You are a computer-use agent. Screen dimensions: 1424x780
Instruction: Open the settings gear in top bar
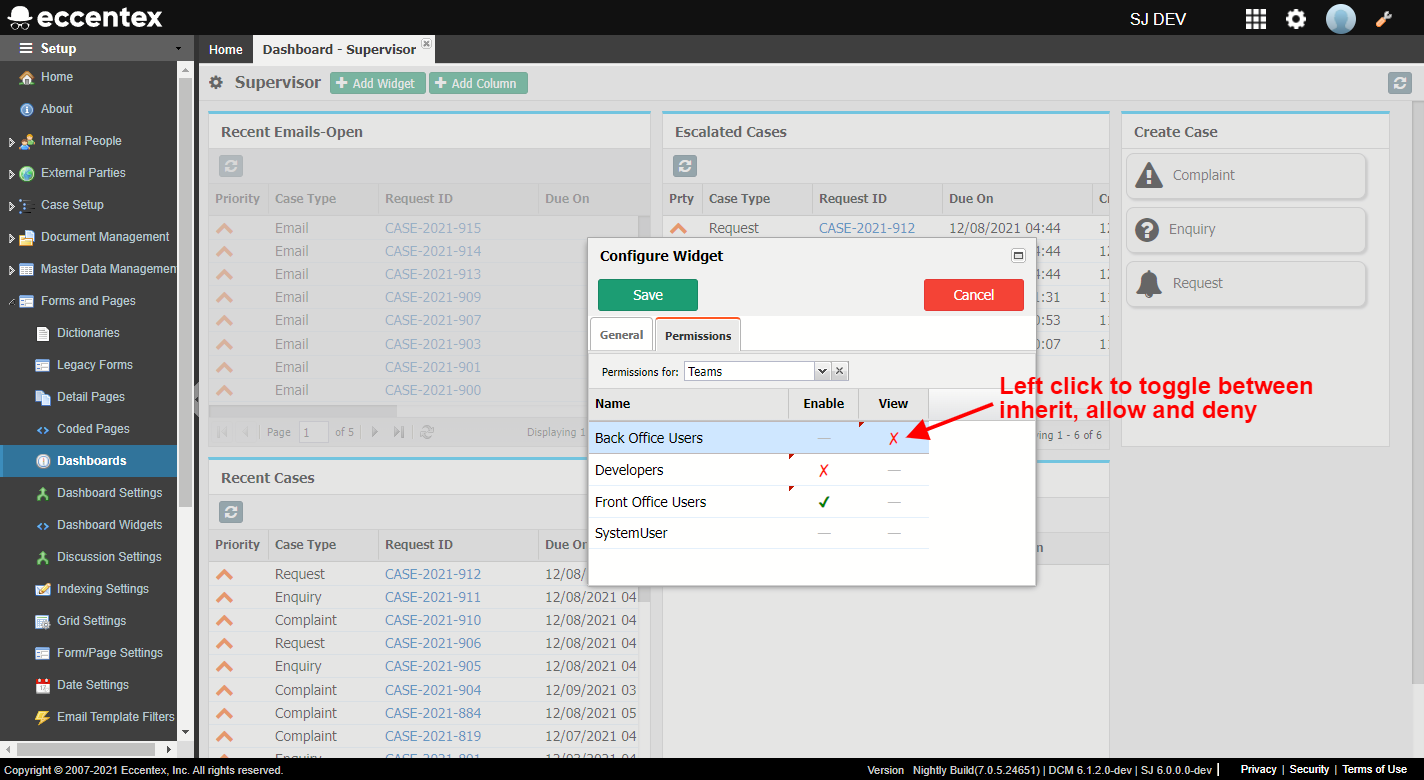pos(1296,19)
